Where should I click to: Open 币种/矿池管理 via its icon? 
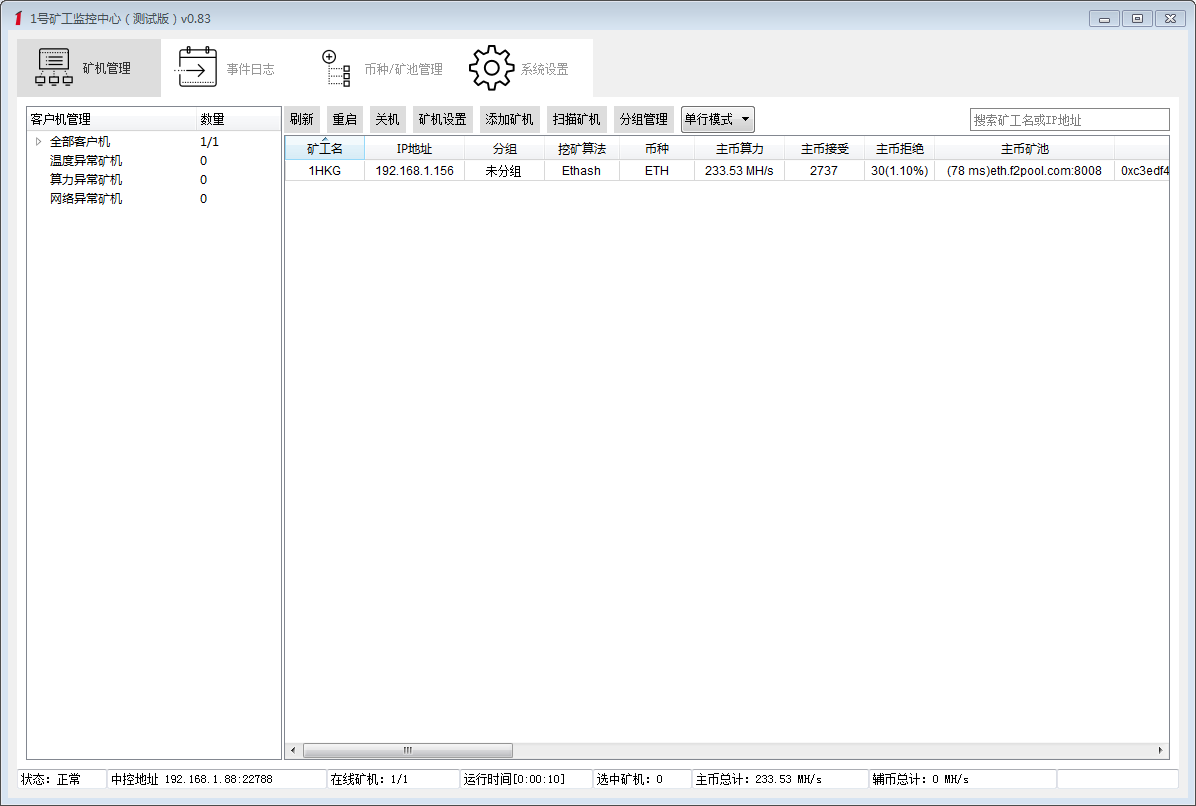click(334, 66)
